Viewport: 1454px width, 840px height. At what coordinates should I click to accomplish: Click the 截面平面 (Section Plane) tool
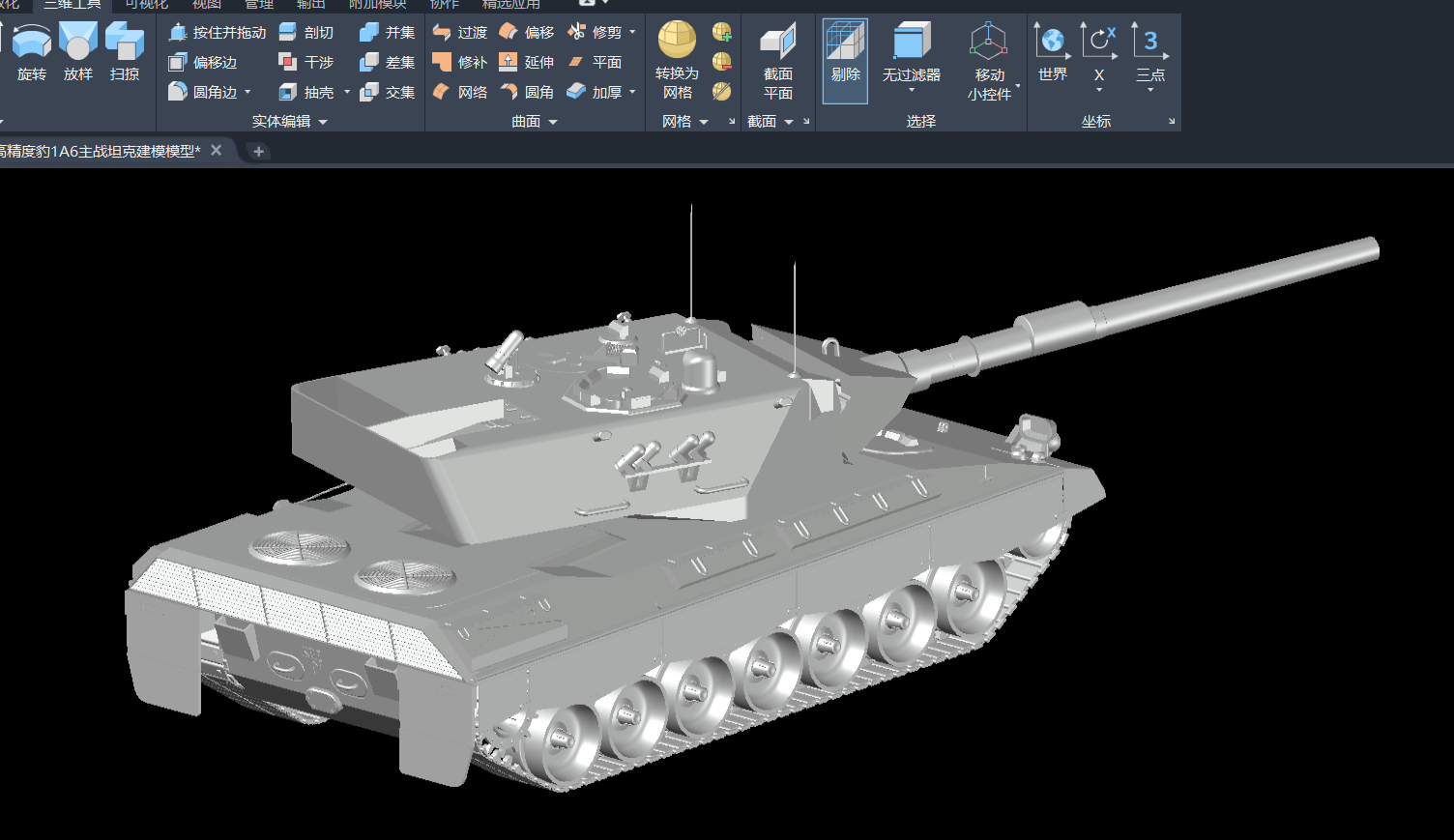(777, 60)
